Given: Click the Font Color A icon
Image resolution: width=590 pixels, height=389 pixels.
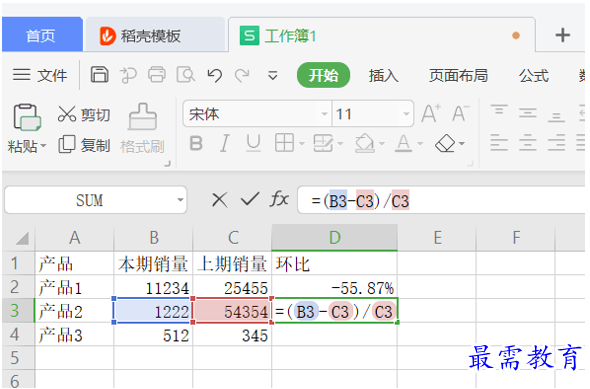Looking at the screenshot, I should (403, 143).
